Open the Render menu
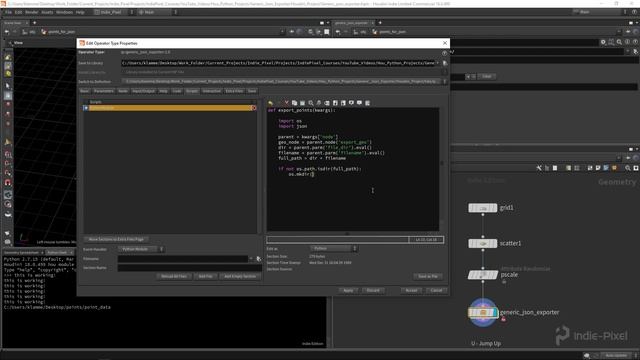Image resolution: width=640 pixels, height=360 pixels. click(x=31, y=12)
